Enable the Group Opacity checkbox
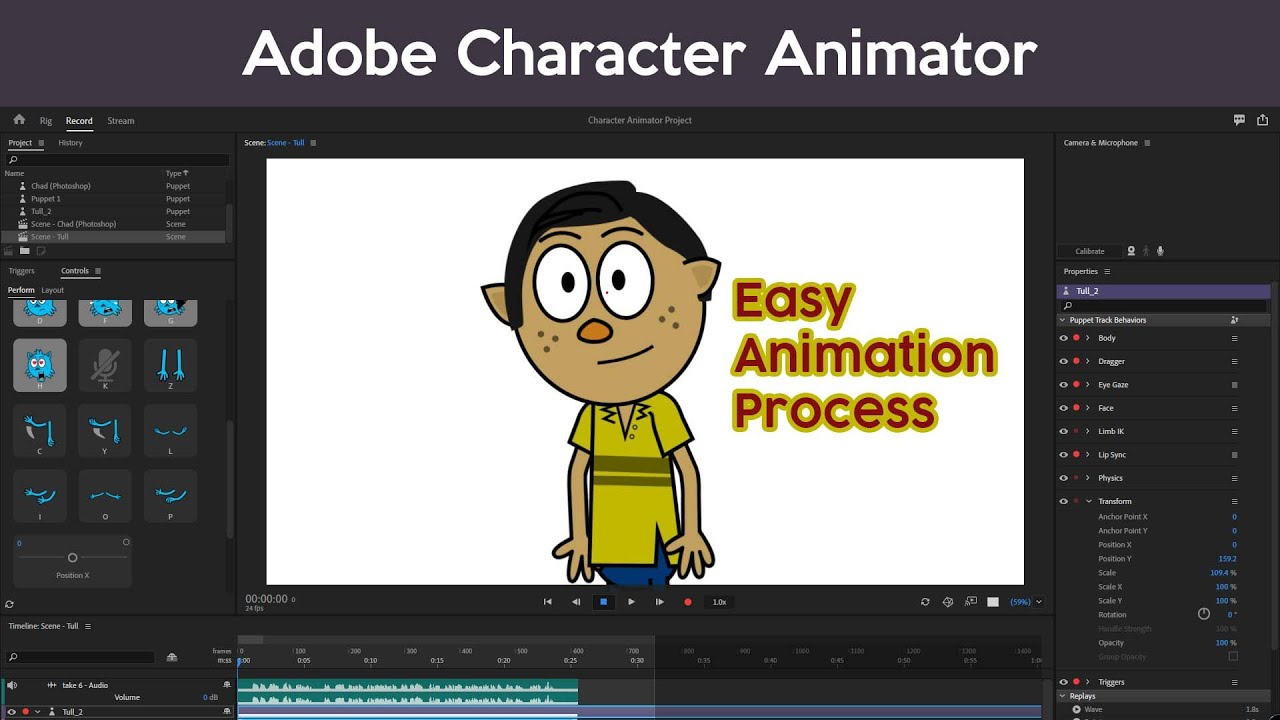 click(x=1233, y=656)
